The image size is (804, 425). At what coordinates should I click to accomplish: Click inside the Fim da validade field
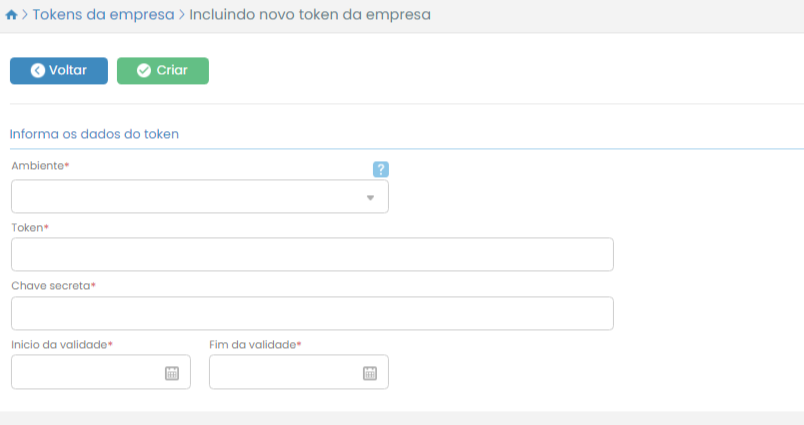pyautogui.click(x=286, y=373)
